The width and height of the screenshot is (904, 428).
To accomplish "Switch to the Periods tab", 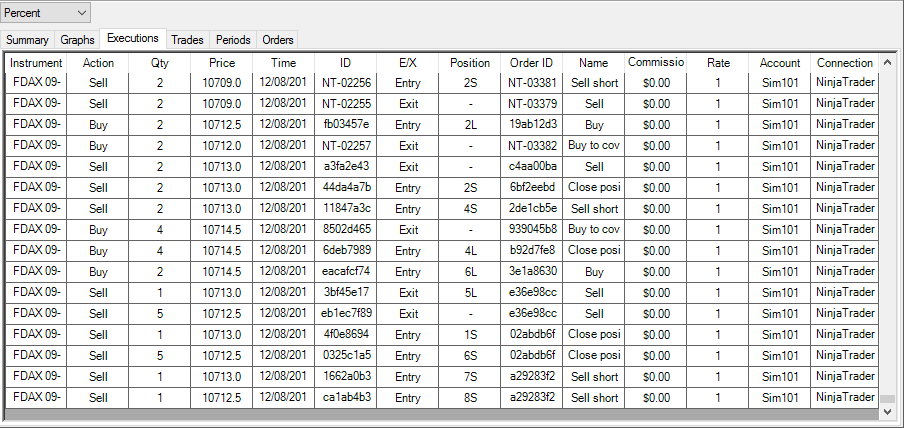I will (x=233, y=40).
